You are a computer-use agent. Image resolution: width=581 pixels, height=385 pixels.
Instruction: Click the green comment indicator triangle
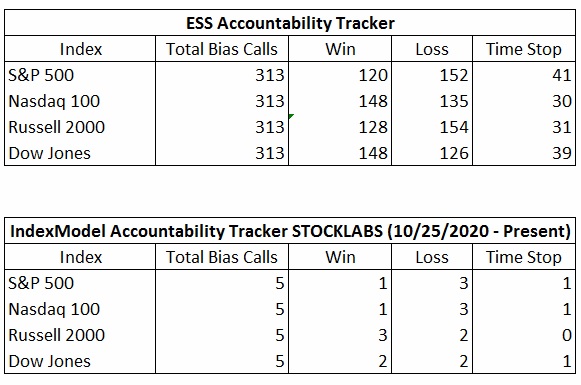click(291, 116)
